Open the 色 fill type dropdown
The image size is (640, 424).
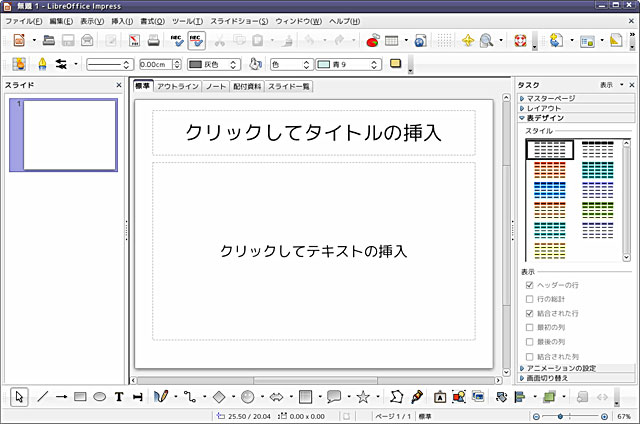click(291, 64)
